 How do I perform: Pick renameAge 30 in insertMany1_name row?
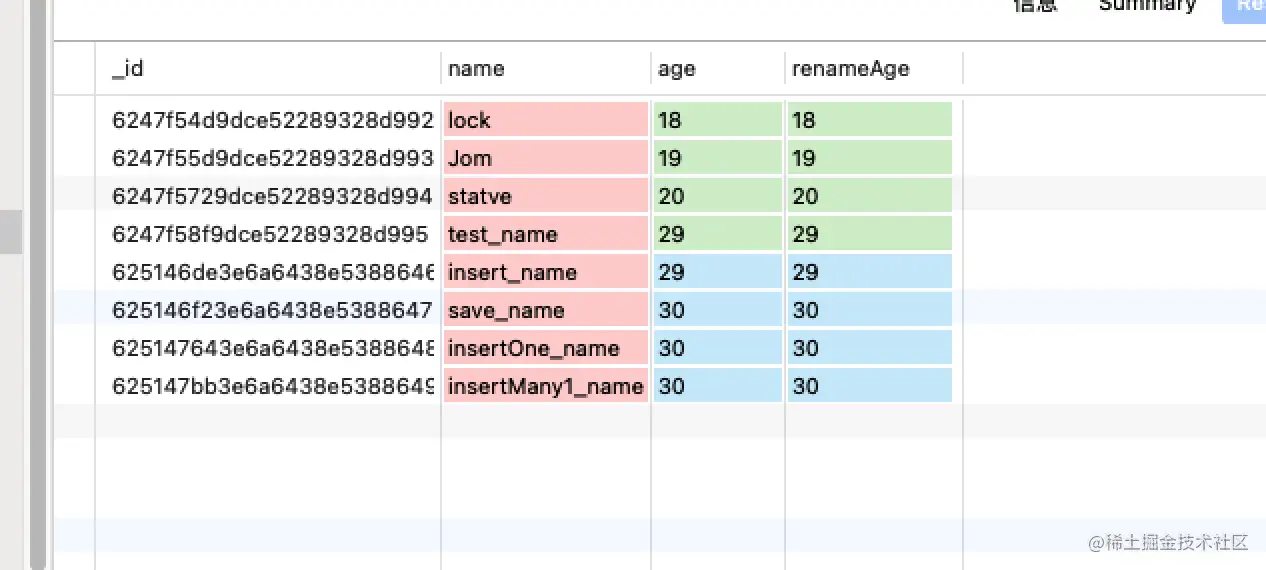(x=870, y=386)
